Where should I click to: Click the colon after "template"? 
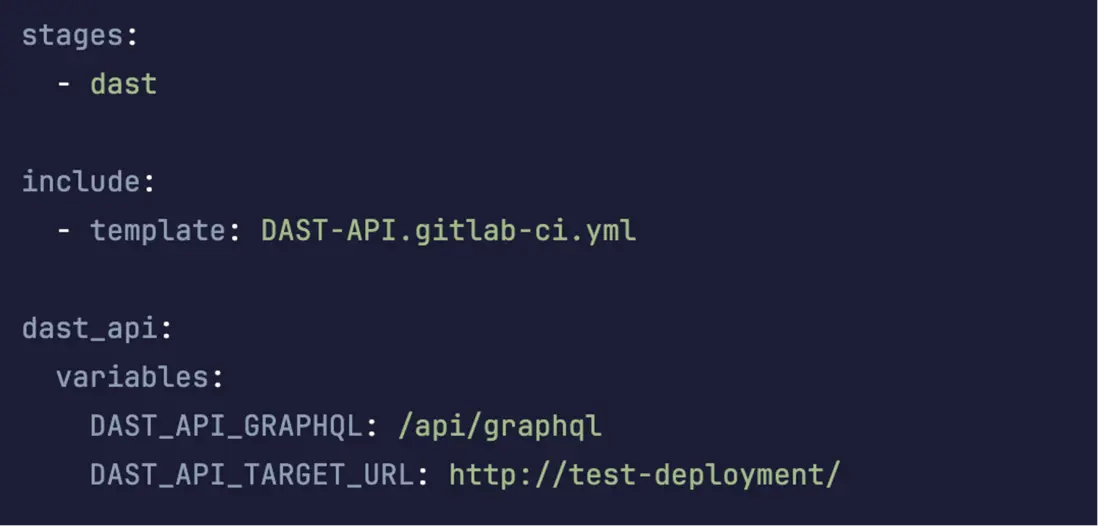point(234,232)
